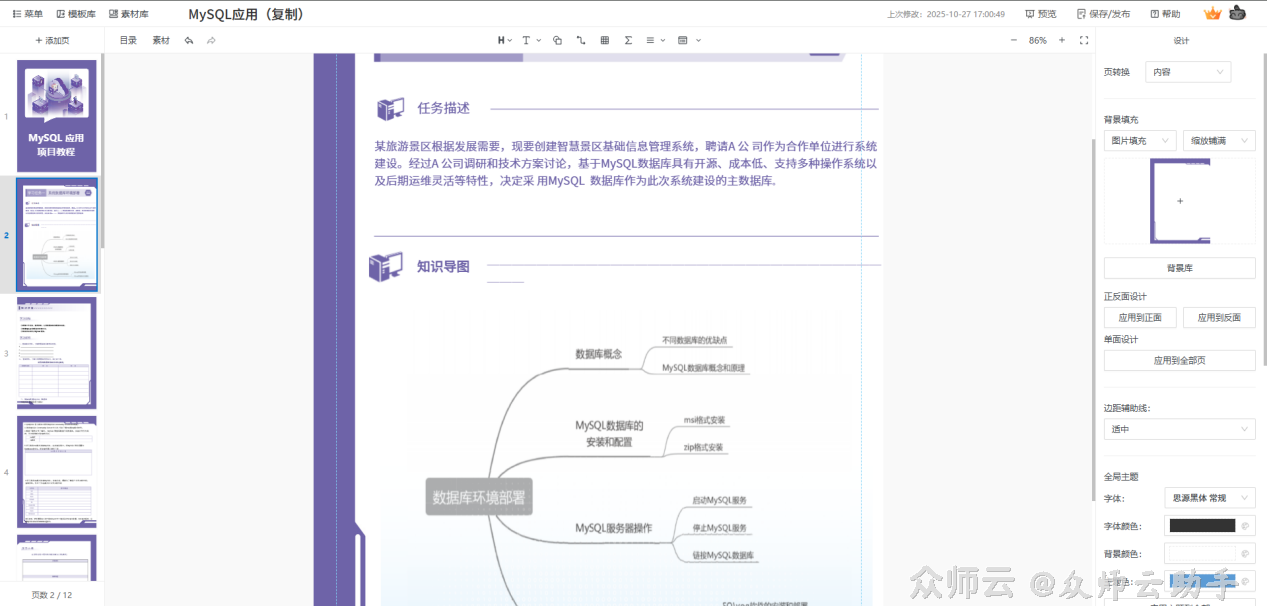Open the formula (Σ) insert icon

coord(628,40)
